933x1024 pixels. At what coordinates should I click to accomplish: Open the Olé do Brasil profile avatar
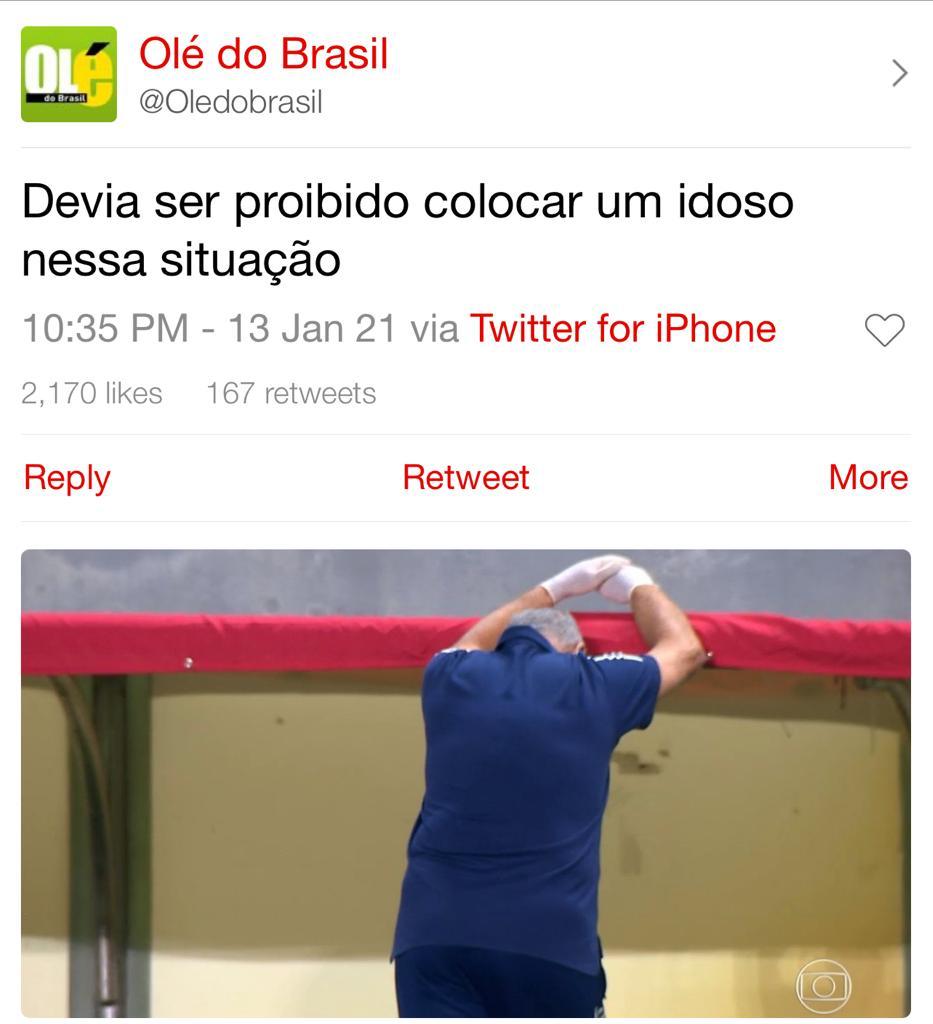(69, 74)
